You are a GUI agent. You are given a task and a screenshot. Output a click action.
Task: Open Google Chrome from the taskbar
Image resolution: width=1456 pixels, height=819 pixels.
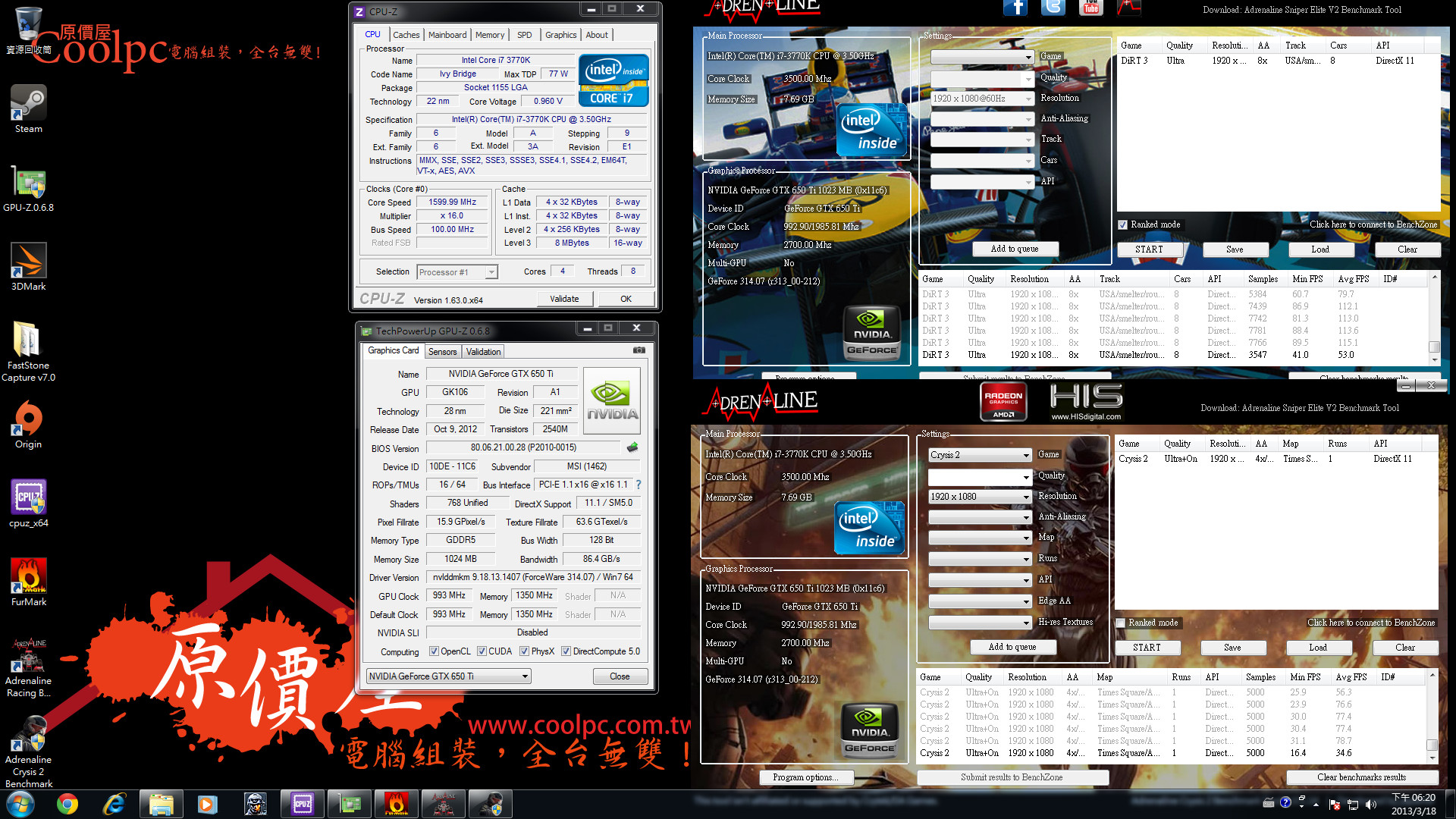(x=67, y=804)
